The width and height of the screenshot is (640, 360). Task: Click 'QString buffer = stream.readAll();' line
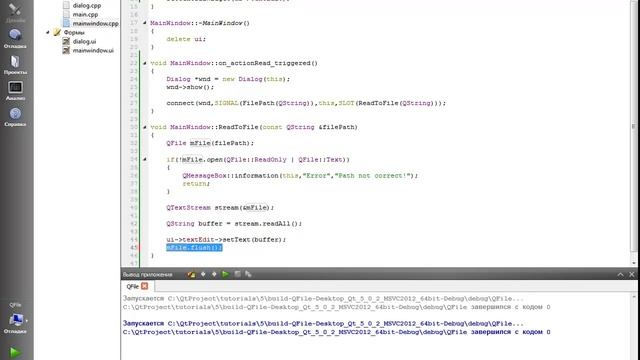234,223
